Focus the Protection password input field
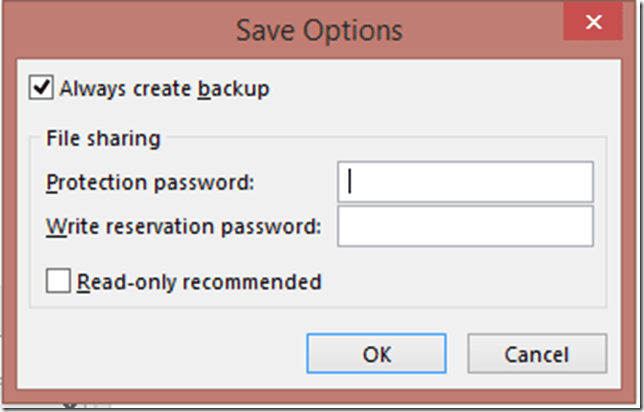 pyautogui.click(x=465, y=182)
